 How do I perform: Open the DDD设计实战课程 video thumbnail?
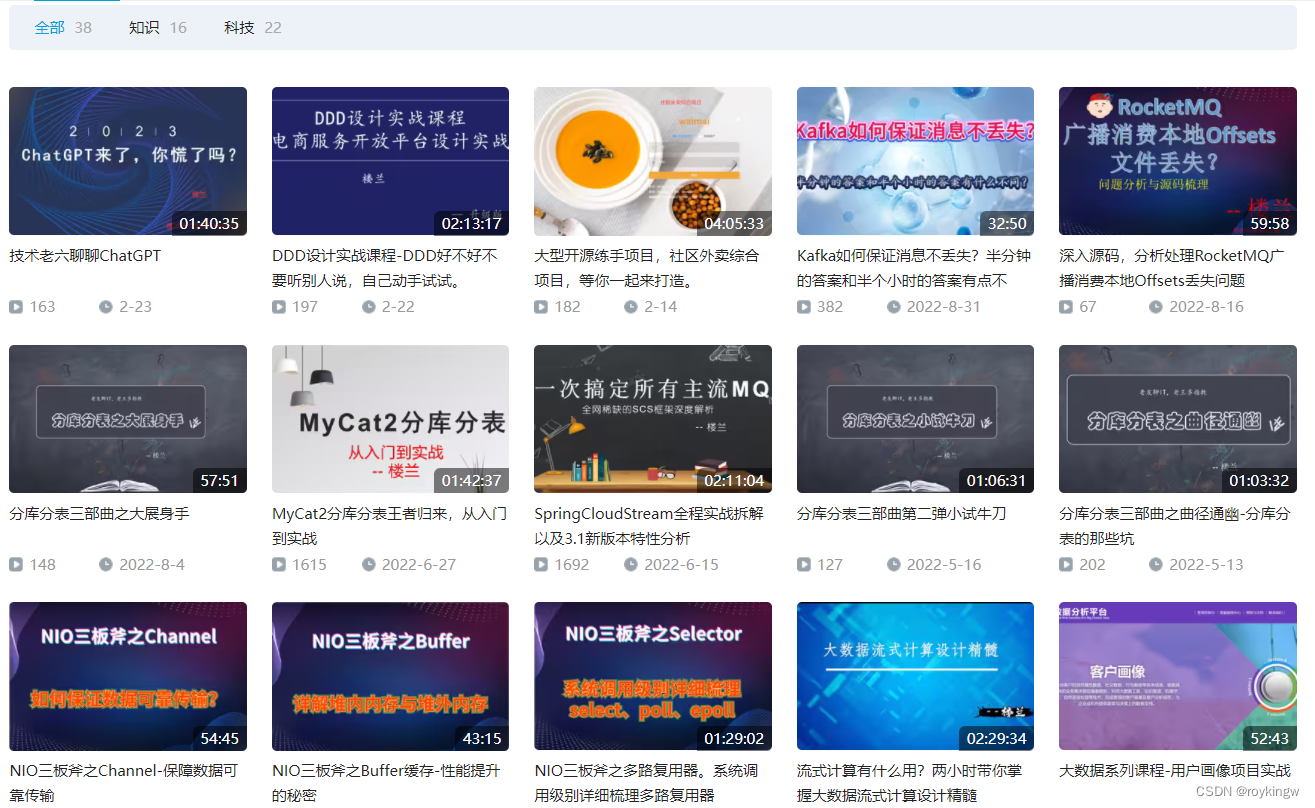click(390, 161)
